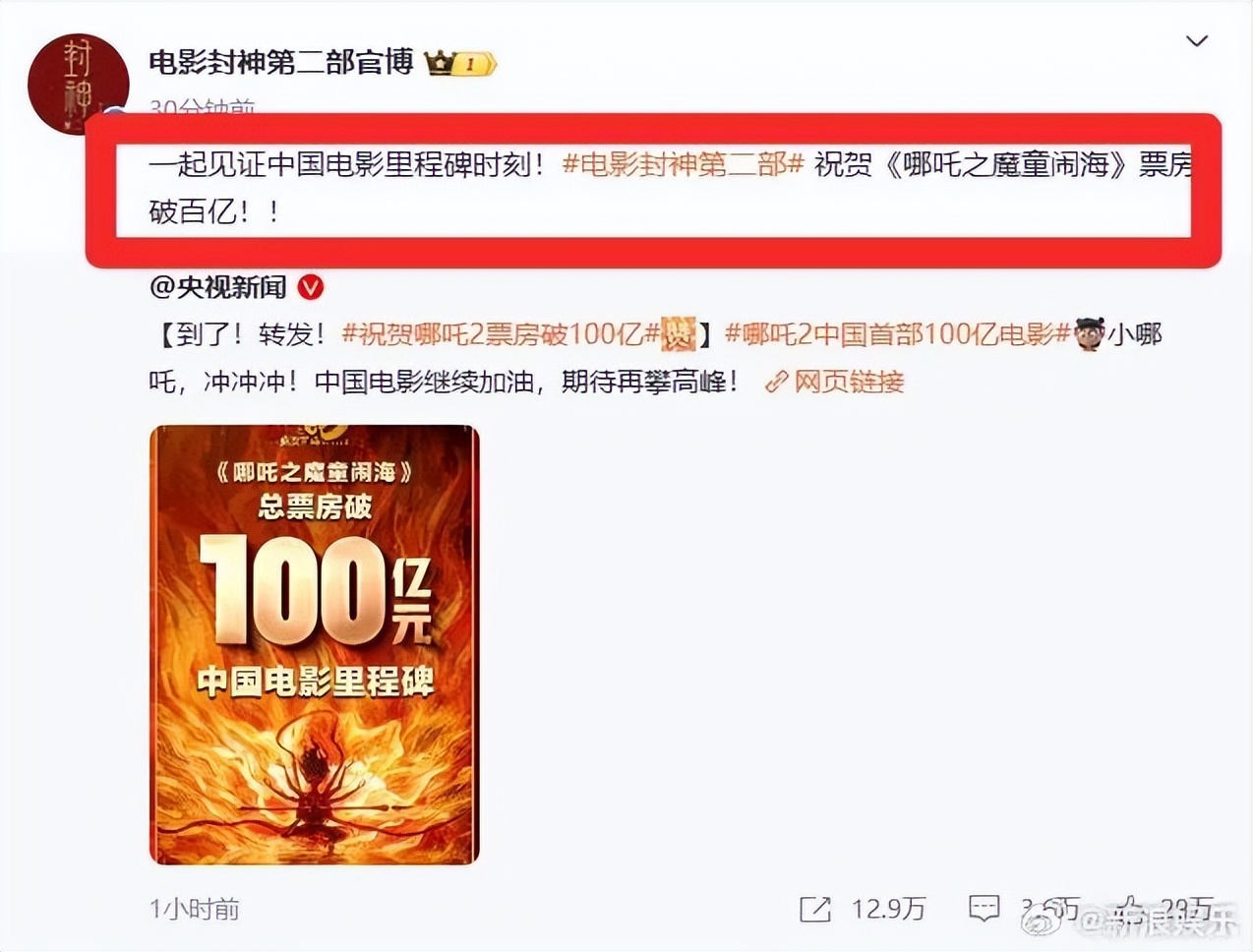Click the 网页链接 web link
Screen dimensions: 1253x952
[x=849, y=382]
